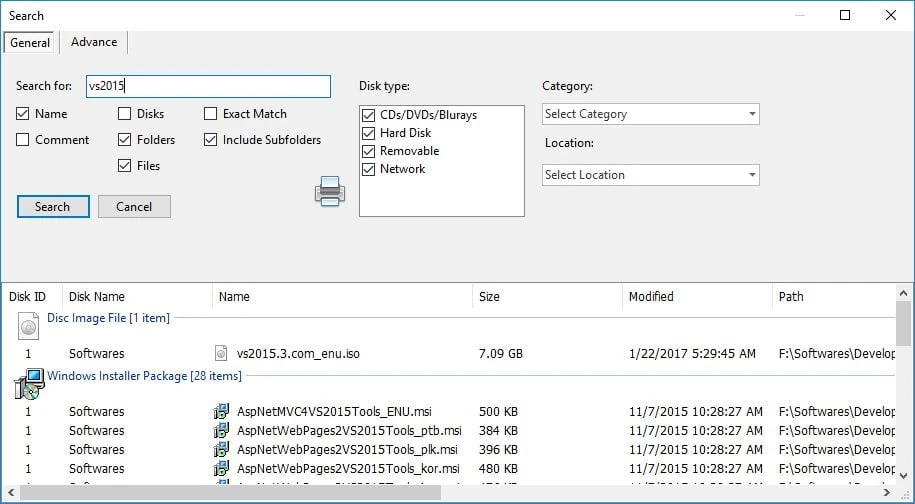
Task: Click the AspNetWebPages2VS2015Tools_kor.msi installer icon
Action: point(222,468)
